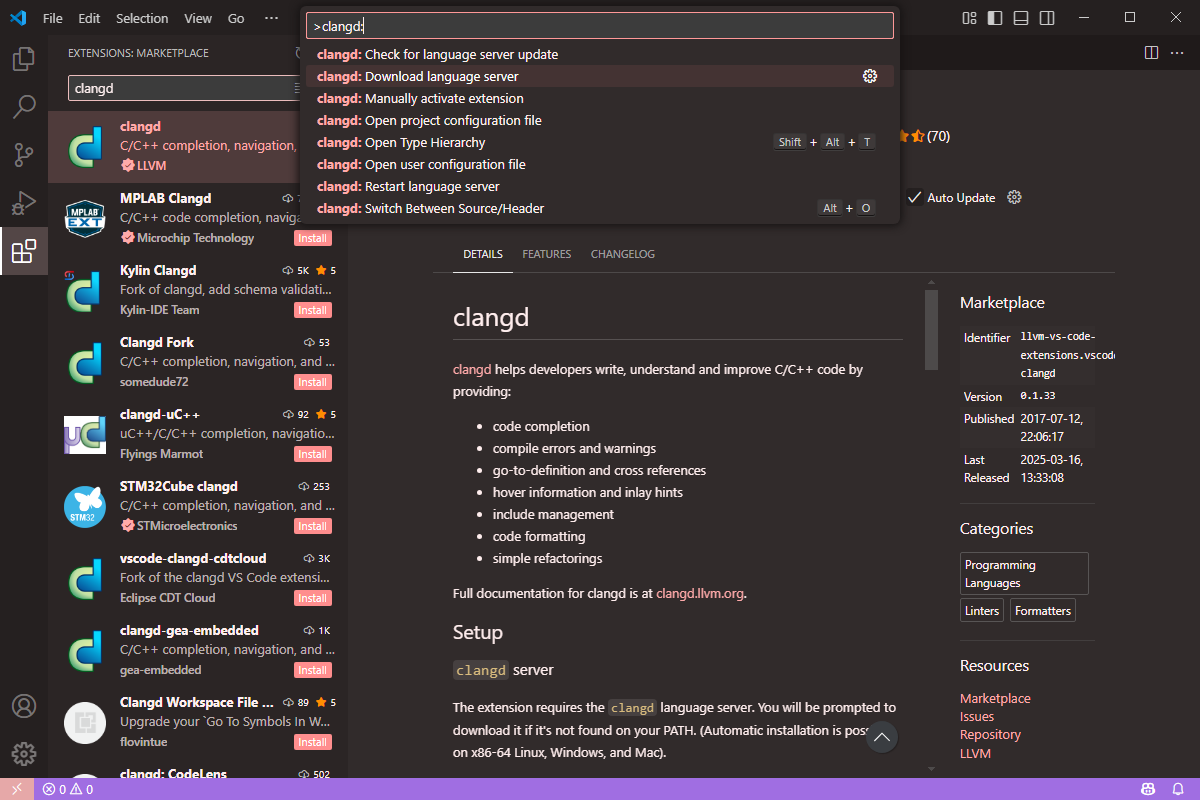This screenshot has width=1200, height=800.
Task: Open the Source Control view
Action: (x=24, y=155)
